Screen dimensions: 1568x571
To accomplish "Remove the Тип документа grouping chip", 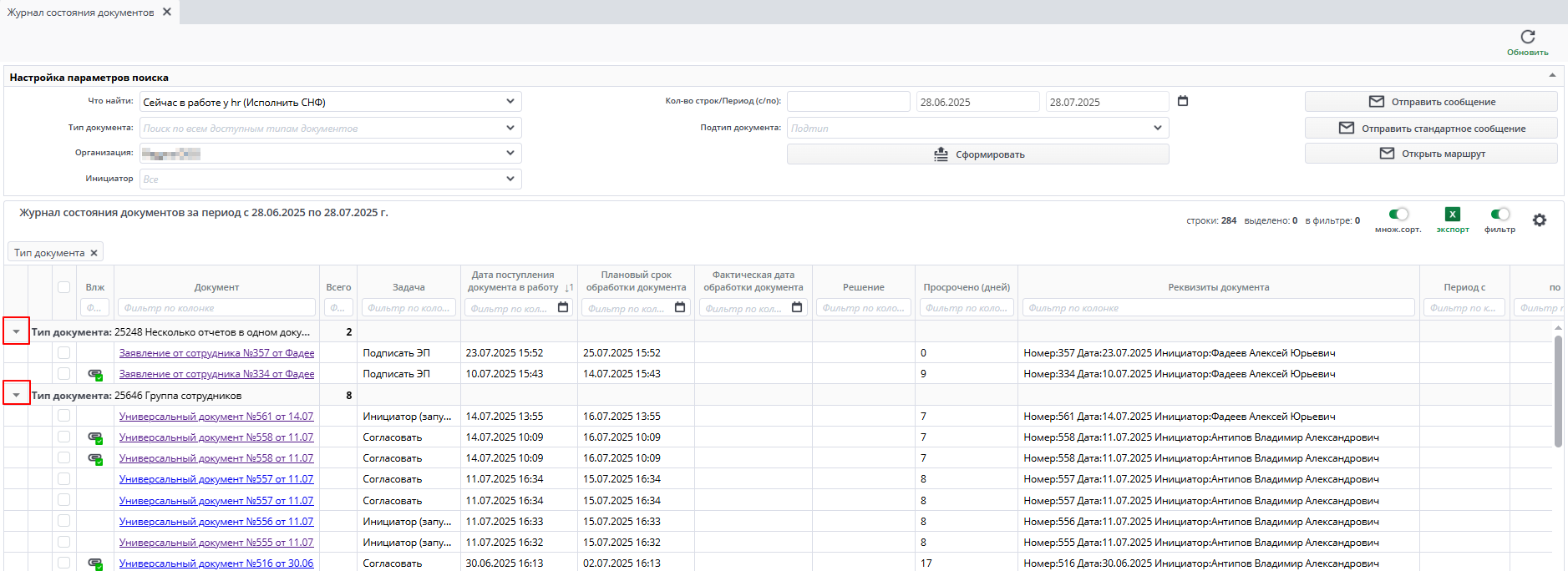I will tap(94, 253).
